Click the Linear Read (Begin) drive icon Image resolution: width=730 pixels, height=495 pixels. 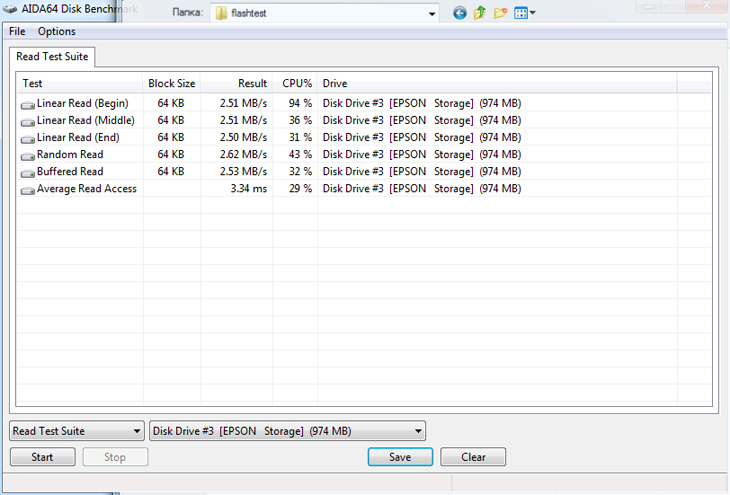pyautogui.click(x=28, y=104)
